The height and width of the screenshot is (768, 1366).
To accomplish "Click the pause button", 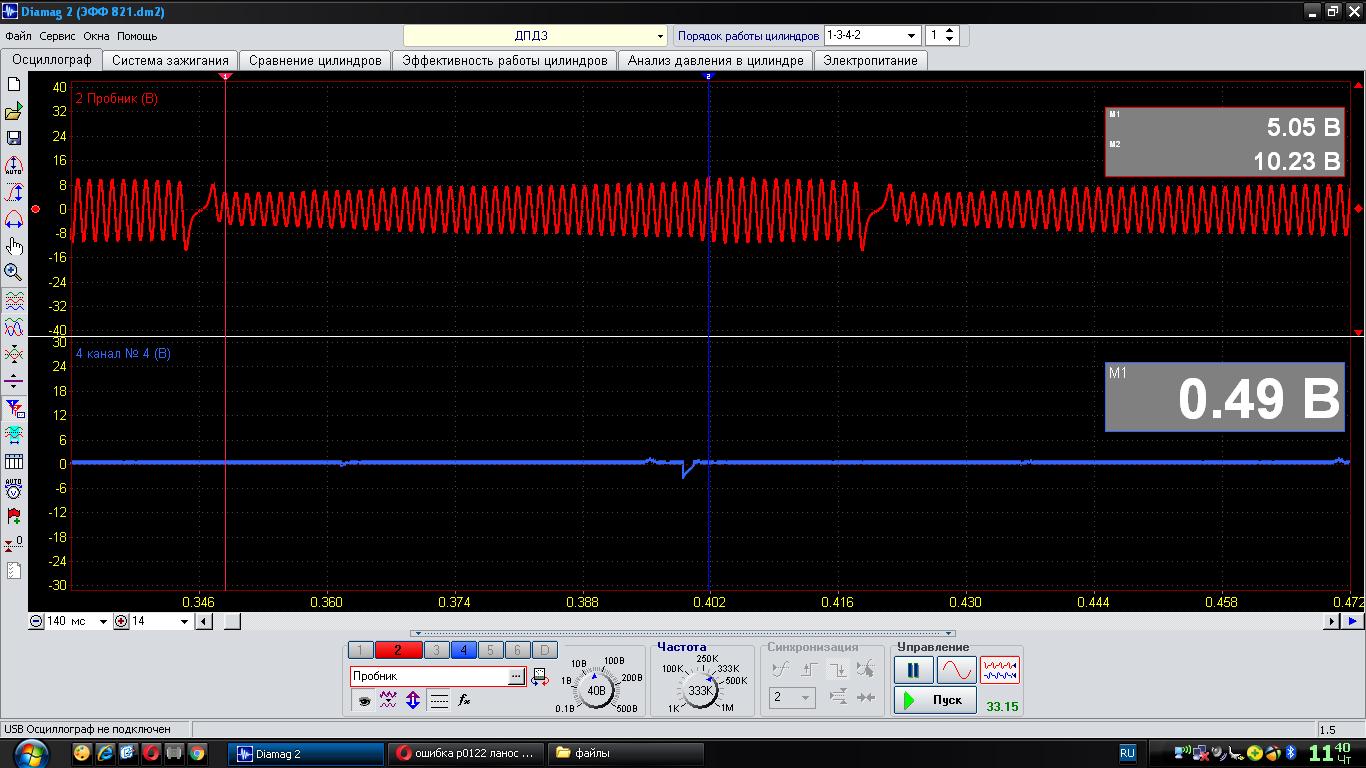I will 913,670.
